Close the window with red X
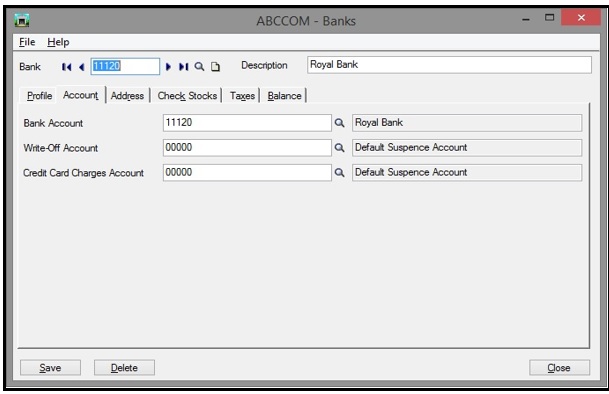This screenshot has height=394, width=609. pos(581,17)
